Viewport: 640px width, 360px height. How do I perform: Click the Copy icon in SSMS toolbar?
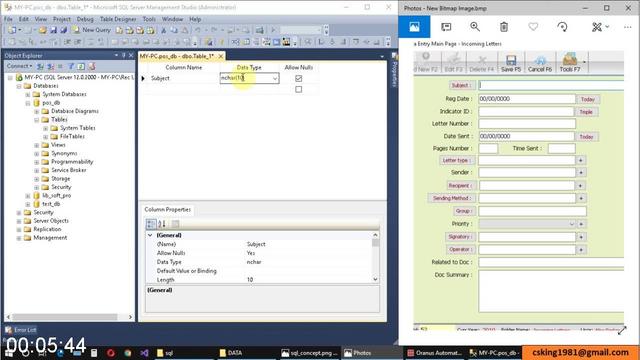point(174,30)
